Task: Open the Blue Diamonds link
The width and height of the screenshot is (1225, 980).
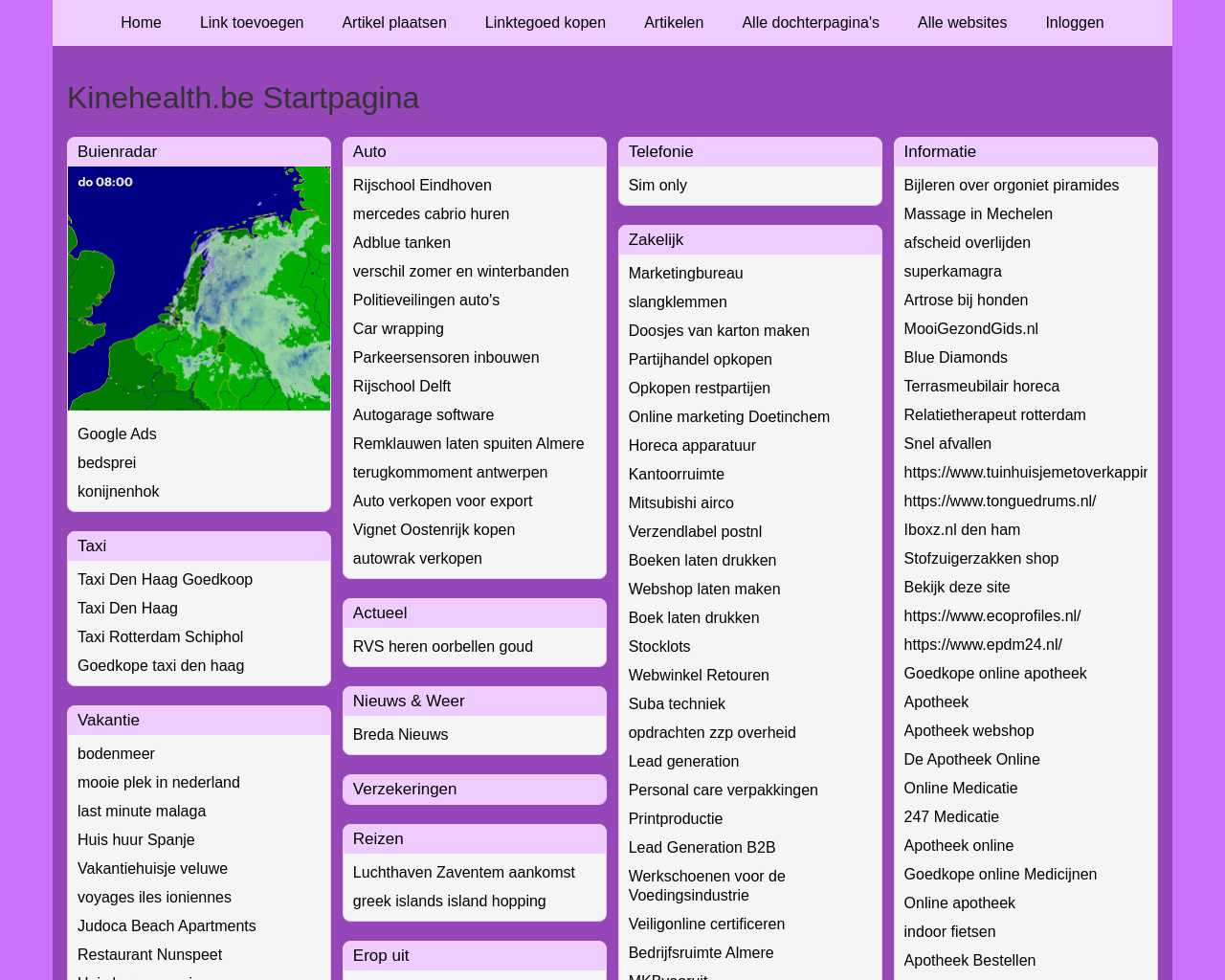Action: pos(956,358)
